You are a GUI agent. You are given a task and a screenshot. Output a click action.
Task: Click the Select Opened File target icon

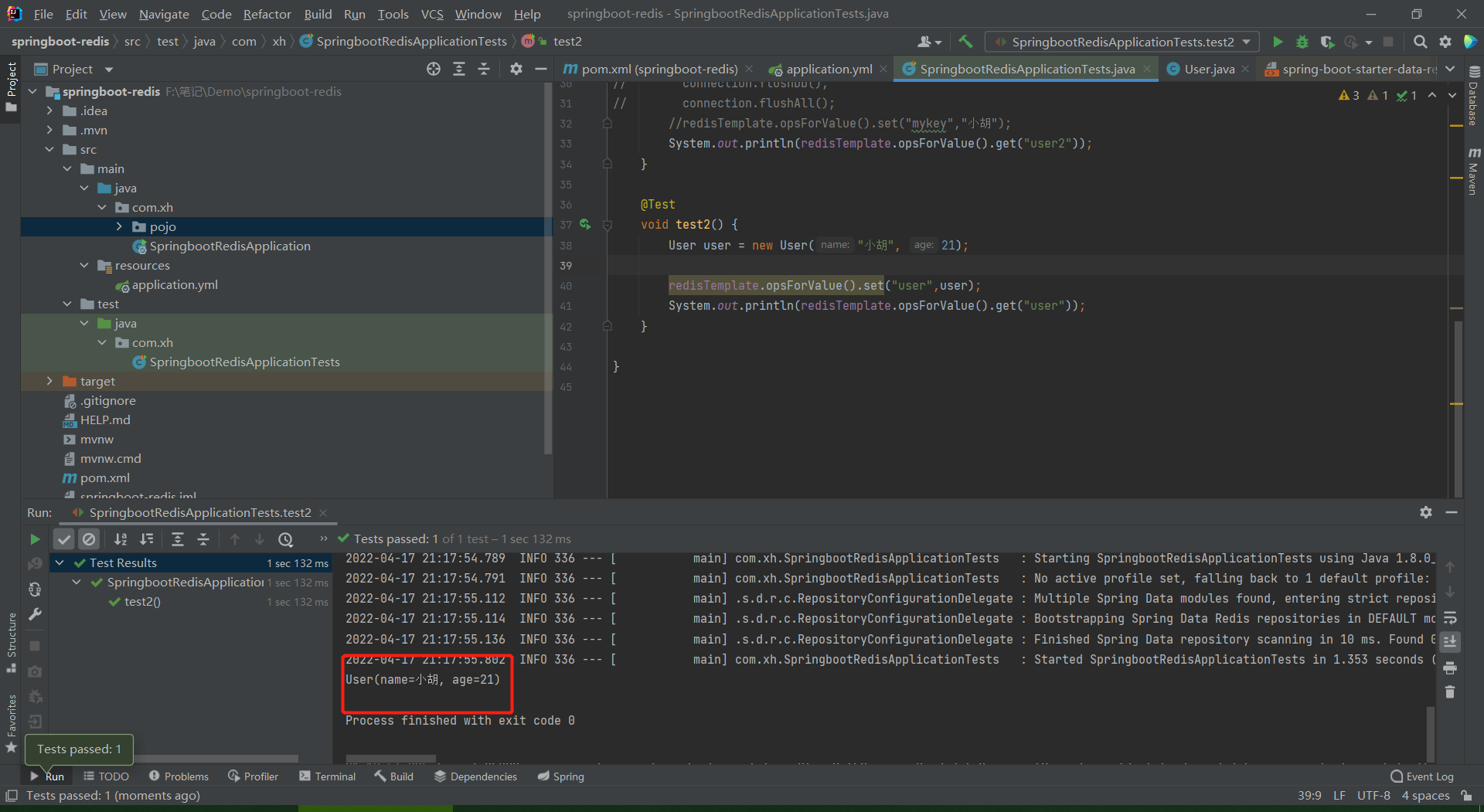click(x=434, y=69)
